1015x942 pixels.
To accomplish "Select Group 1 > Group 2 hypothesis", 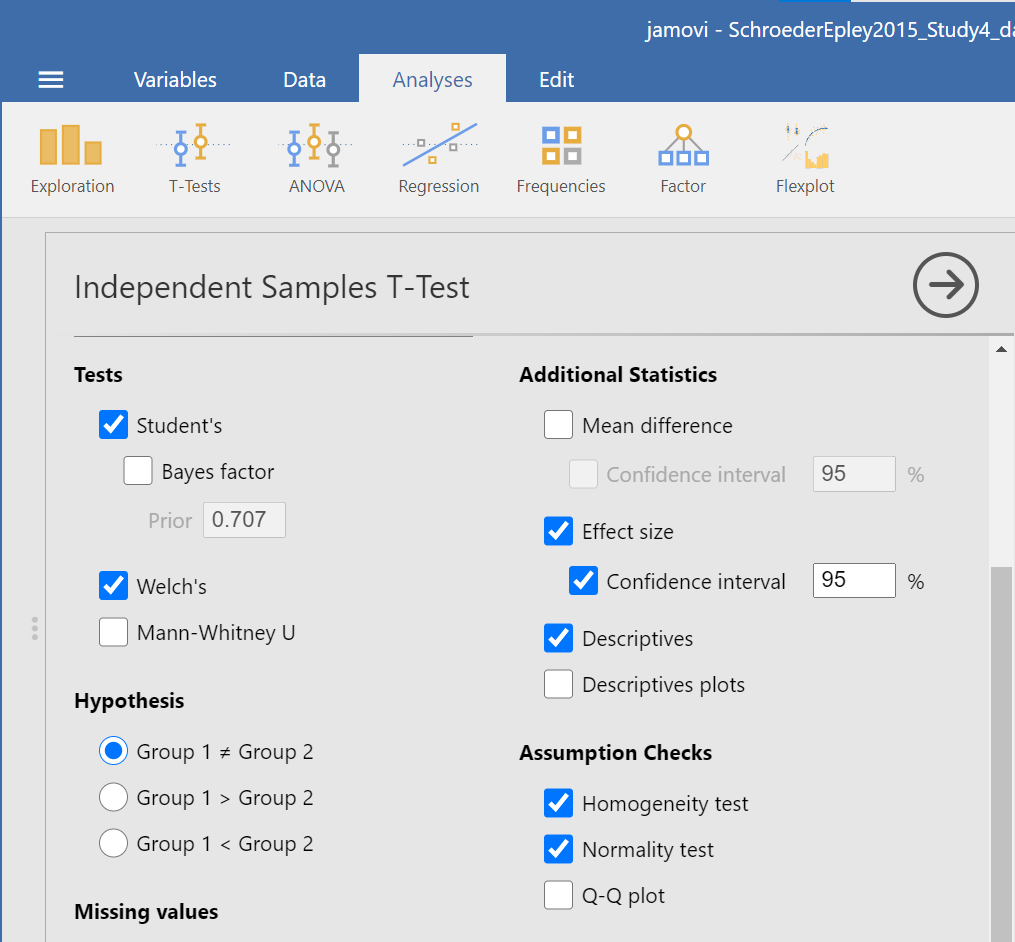I will (114, 798).
